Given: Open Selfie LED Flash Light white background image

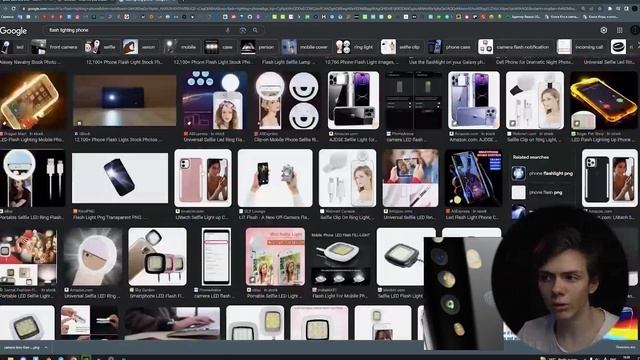Looking at the screenshot, I should [401, 257].
